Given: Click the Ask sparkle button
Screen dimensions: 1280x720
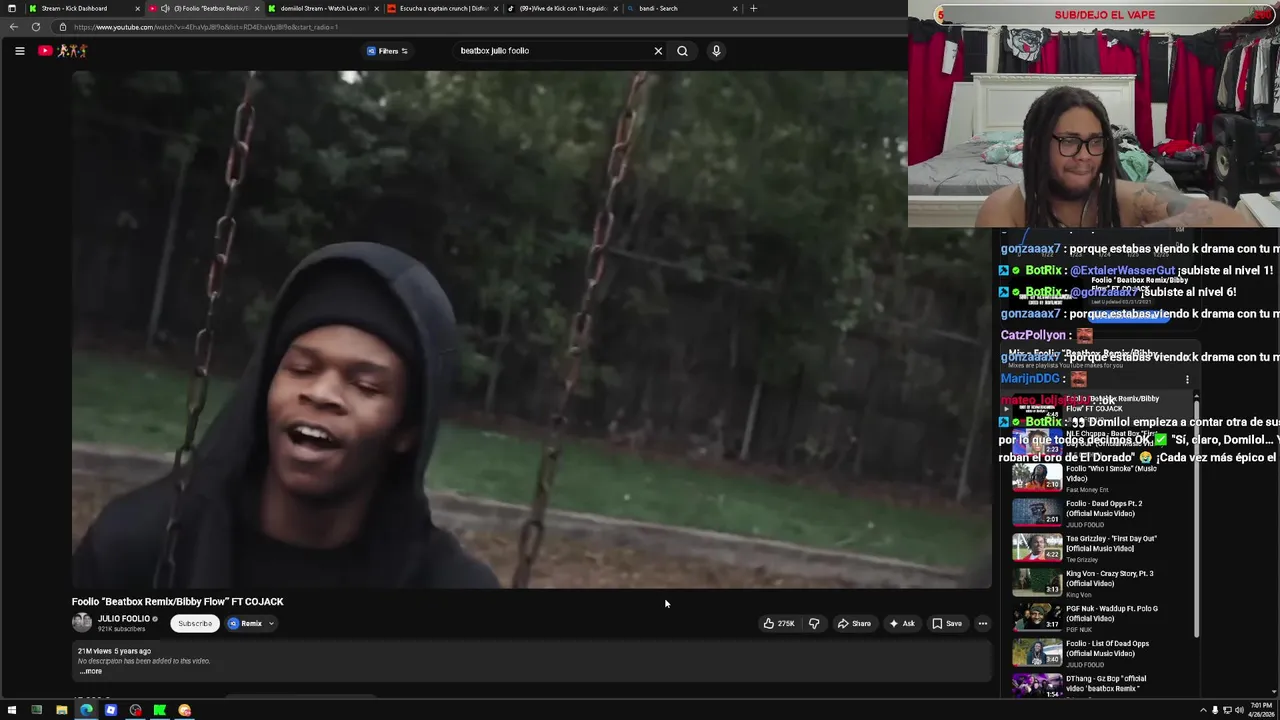Looking at the screenshot, I should pos(902,624).
